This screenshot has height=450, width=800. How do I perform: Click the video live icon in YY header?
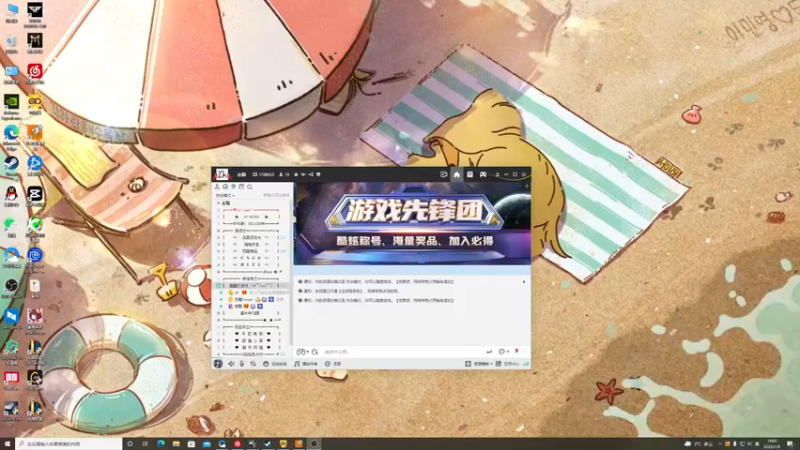pyautogui.click(x=443, y=174)
